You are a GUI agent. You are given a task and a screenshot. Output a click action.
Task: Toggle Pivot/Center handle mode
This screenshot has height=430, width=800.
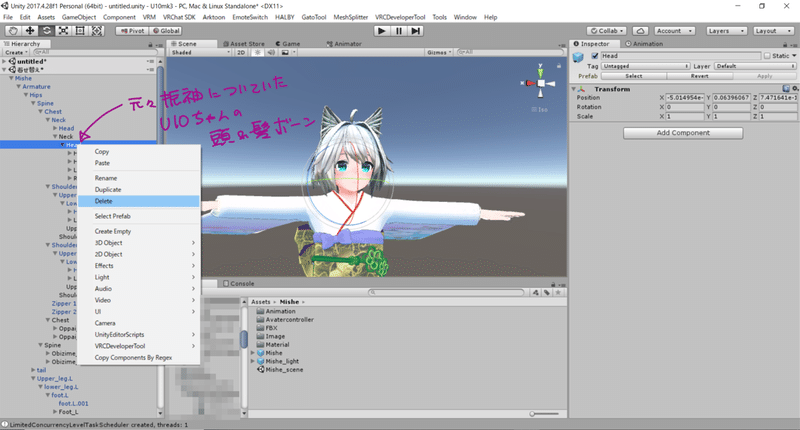pos(132,31)
